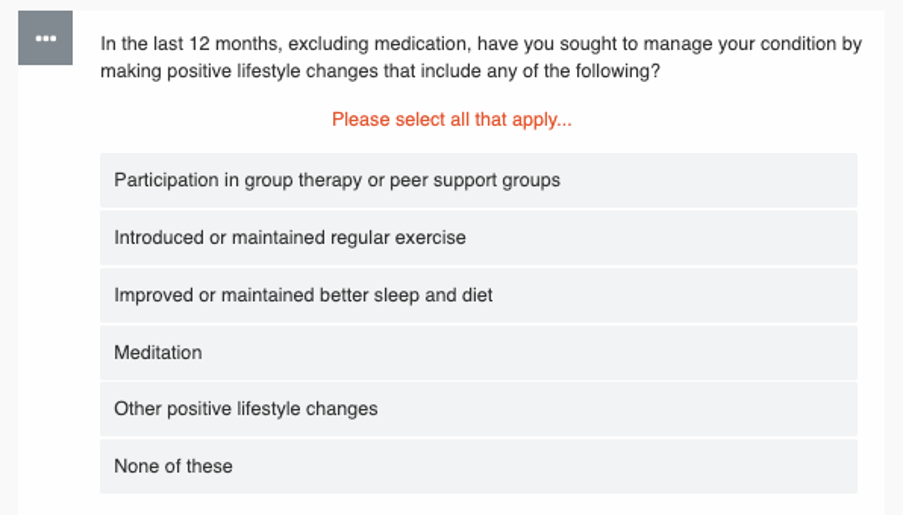Select 'Participation in group therapy or peer support groups'
904x516 pixels.
tap(479, 180)
